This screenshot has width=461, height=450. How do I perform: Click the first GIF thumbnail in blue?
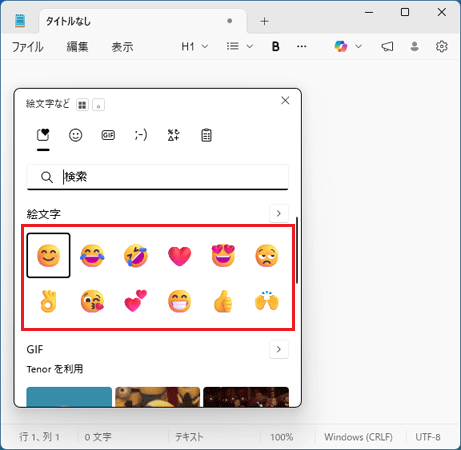click(x=69, y=397)
